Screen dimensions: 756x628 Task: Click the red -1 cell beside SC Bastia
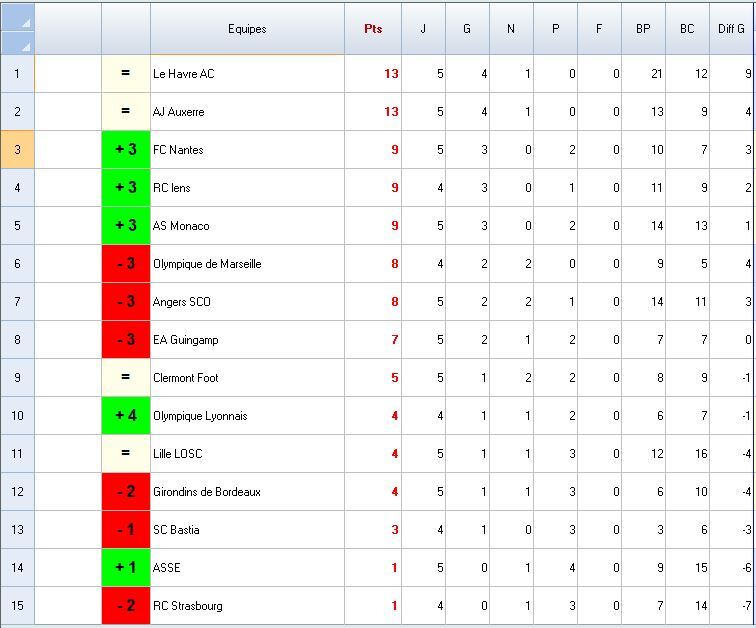point(126,529)
